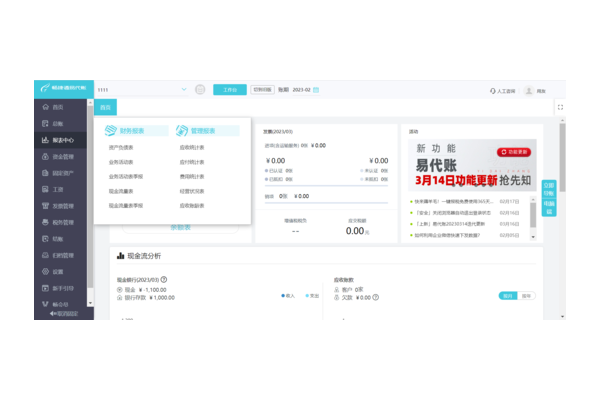Open 应收账龄表 from the management reports
This screenshot has width=600, height=400.
[x=192, y=206]
